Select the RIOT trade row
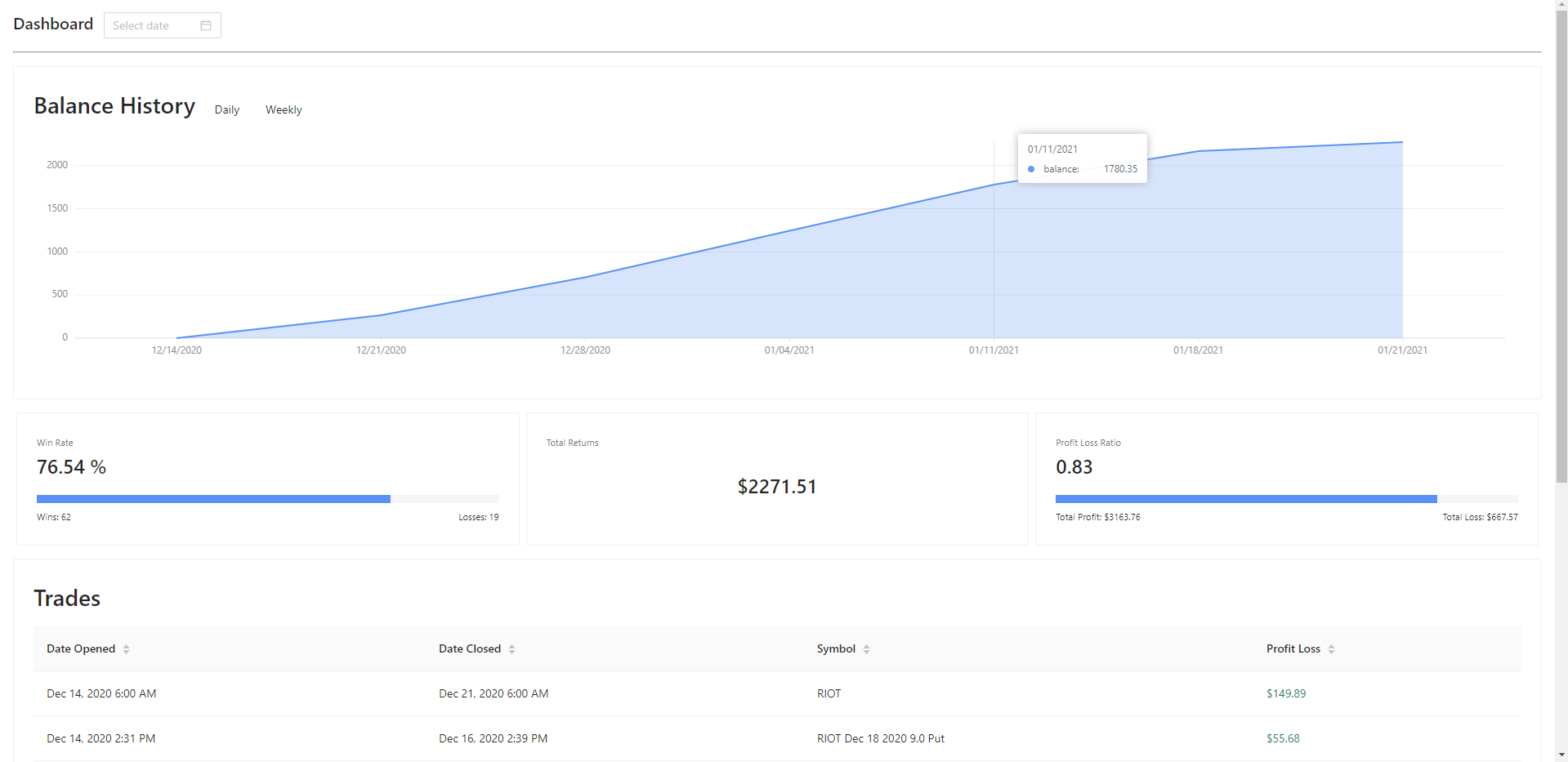 (x=776, y=693)
